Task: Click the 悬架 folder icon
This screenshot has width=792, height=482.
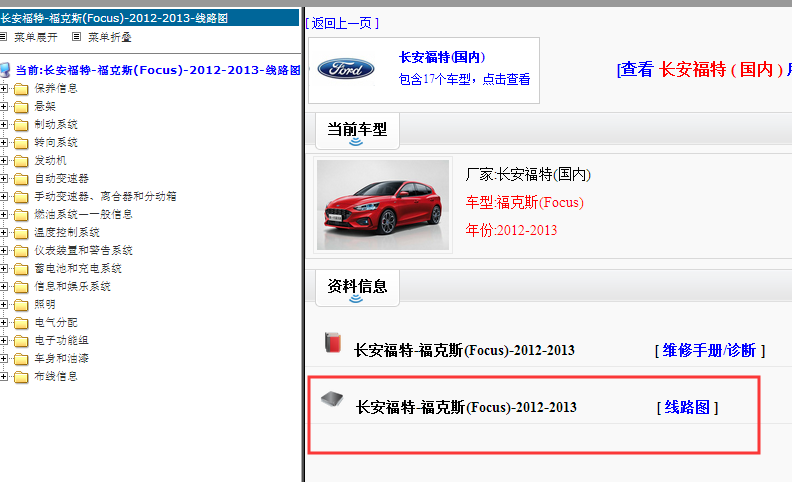Action: point(21,107)
